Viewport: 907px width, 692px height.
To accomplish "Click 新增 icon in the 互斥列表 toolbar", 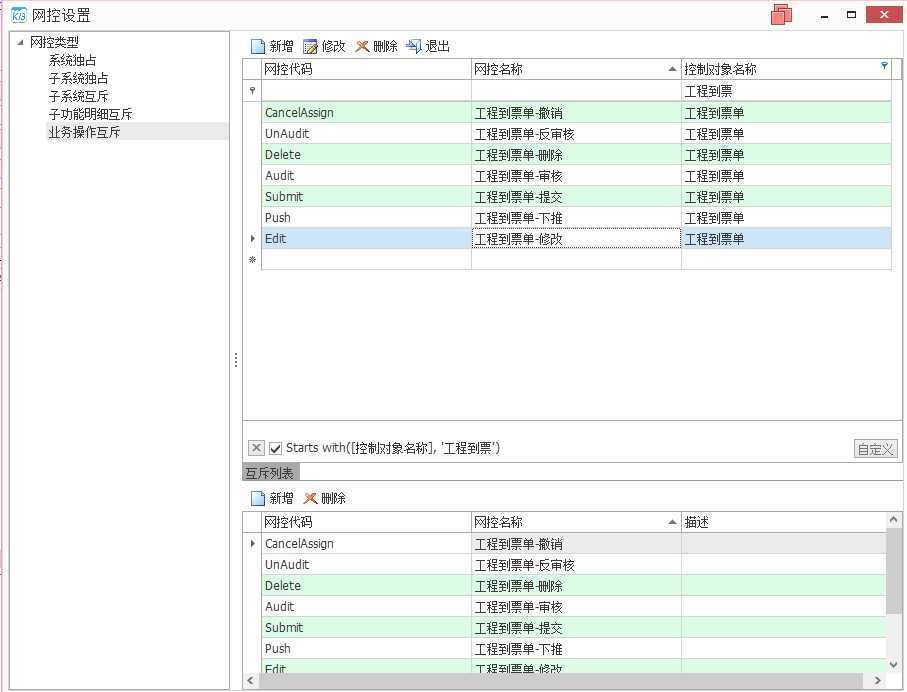I will click(x=258, y=498).
